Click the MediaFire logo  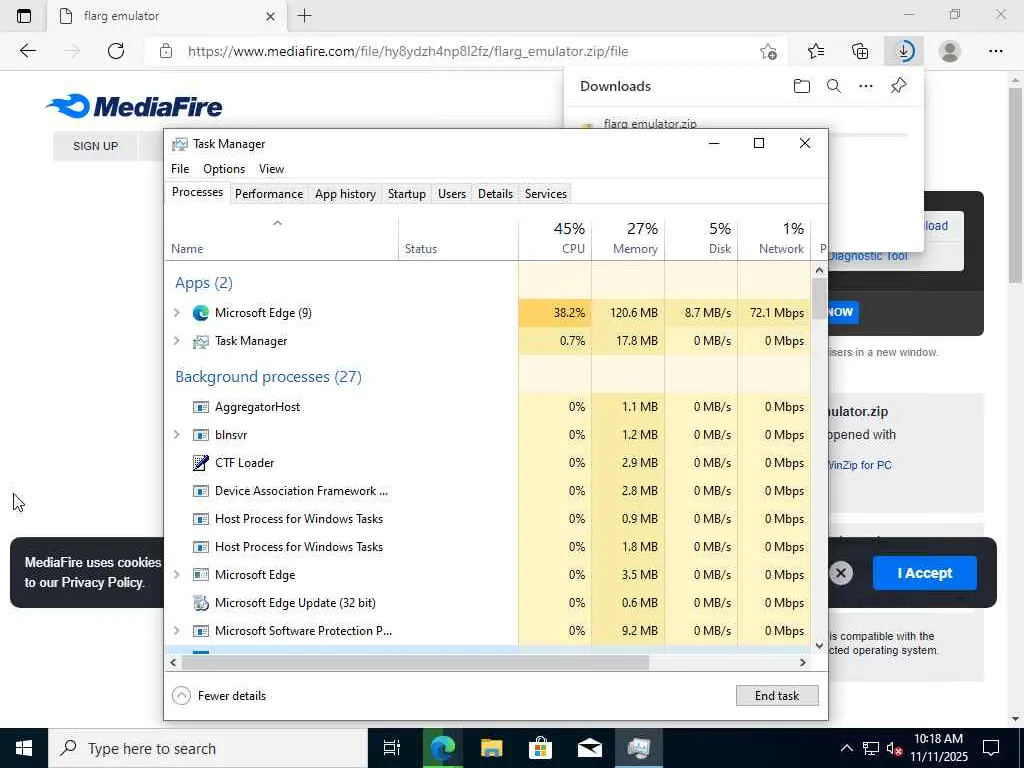point(135,106)
